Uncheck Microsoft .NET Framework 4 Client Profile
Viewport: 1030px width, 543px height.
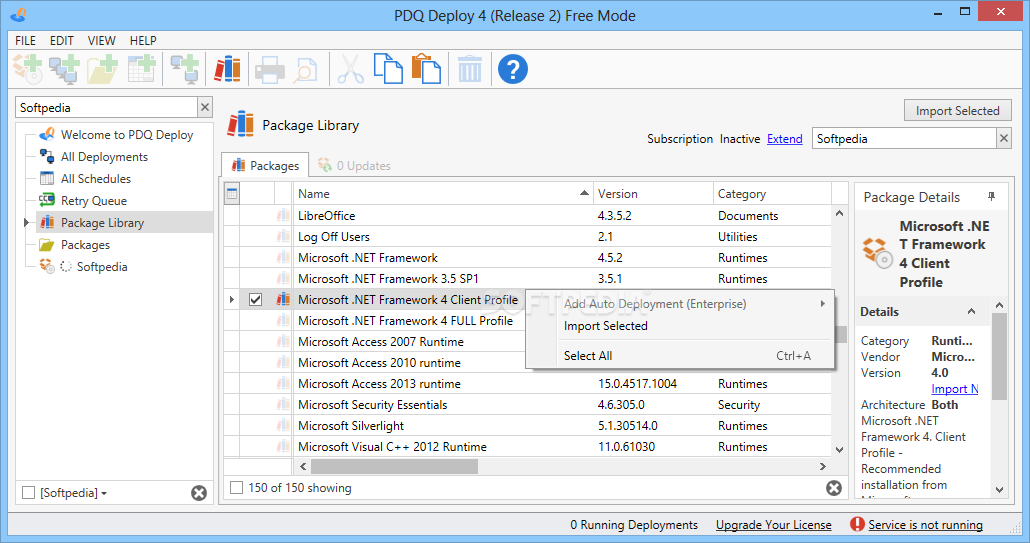click(256, 299)
